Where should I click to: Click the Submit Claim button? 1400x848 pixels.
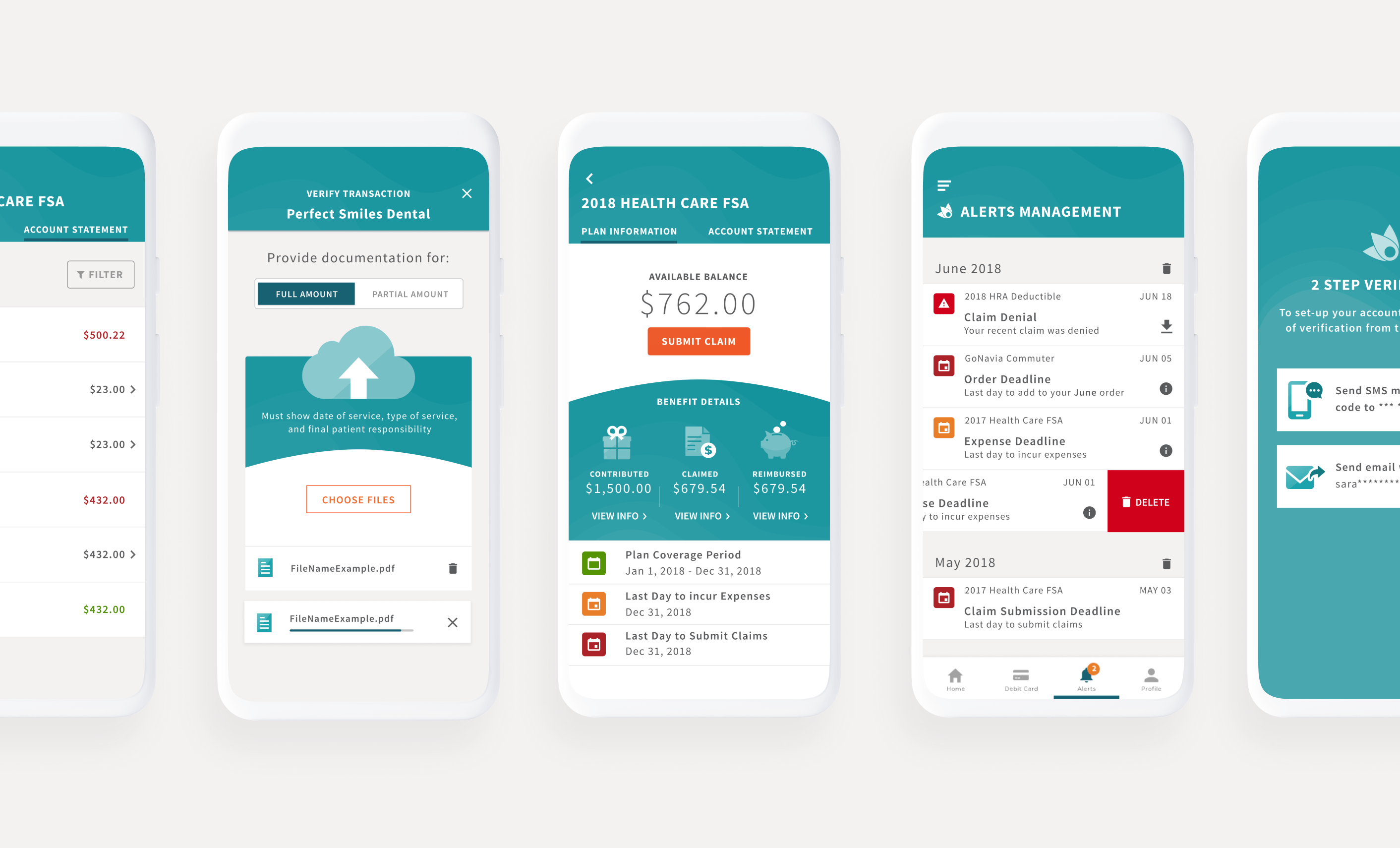tap(700, 340)
